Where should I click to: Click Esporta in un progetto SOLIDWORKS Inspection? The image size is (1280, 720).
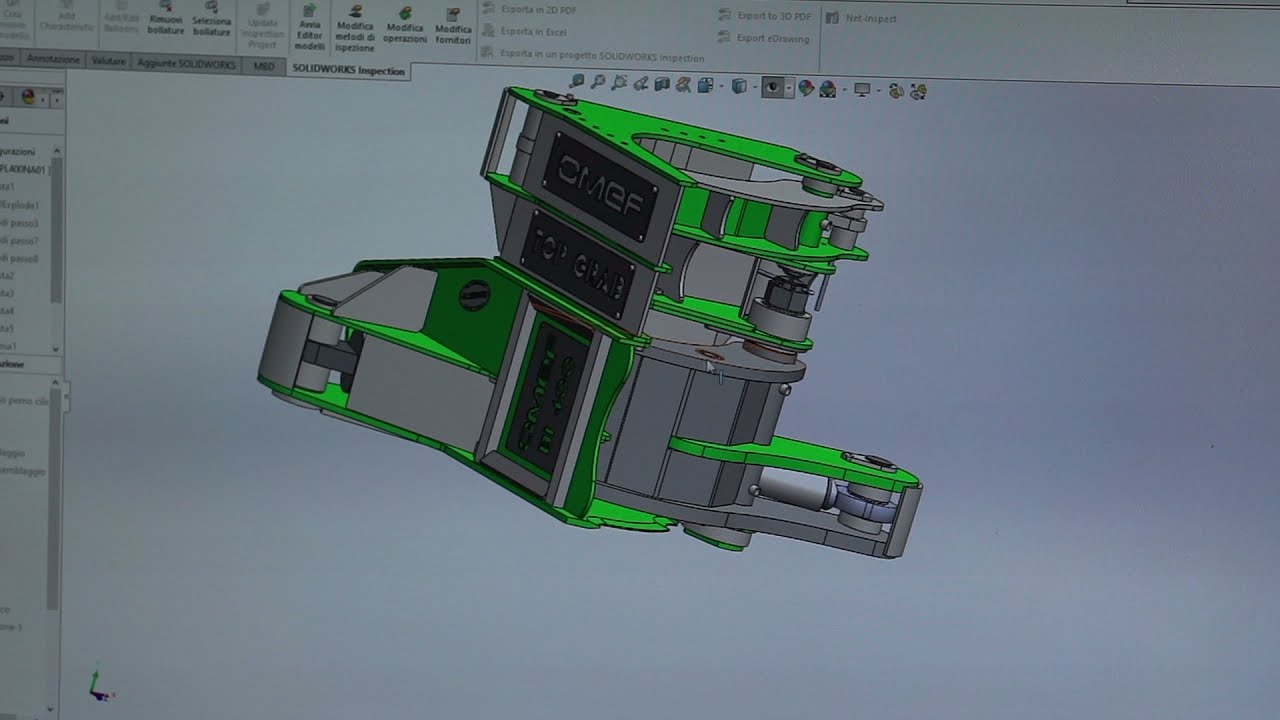coord(593,57)
